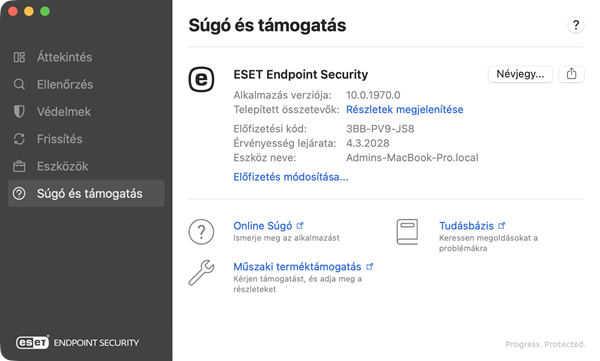Click expiry date 4.3.2028
The width and height of the screenshot is (600, 361).
(368, 143)
